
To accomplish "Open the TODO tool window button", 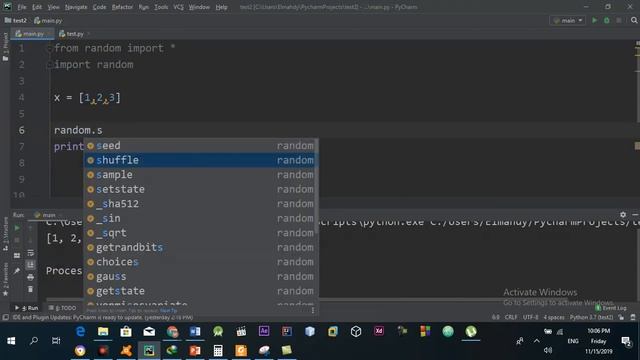I will pyautogui.click(x=62, y=308).
